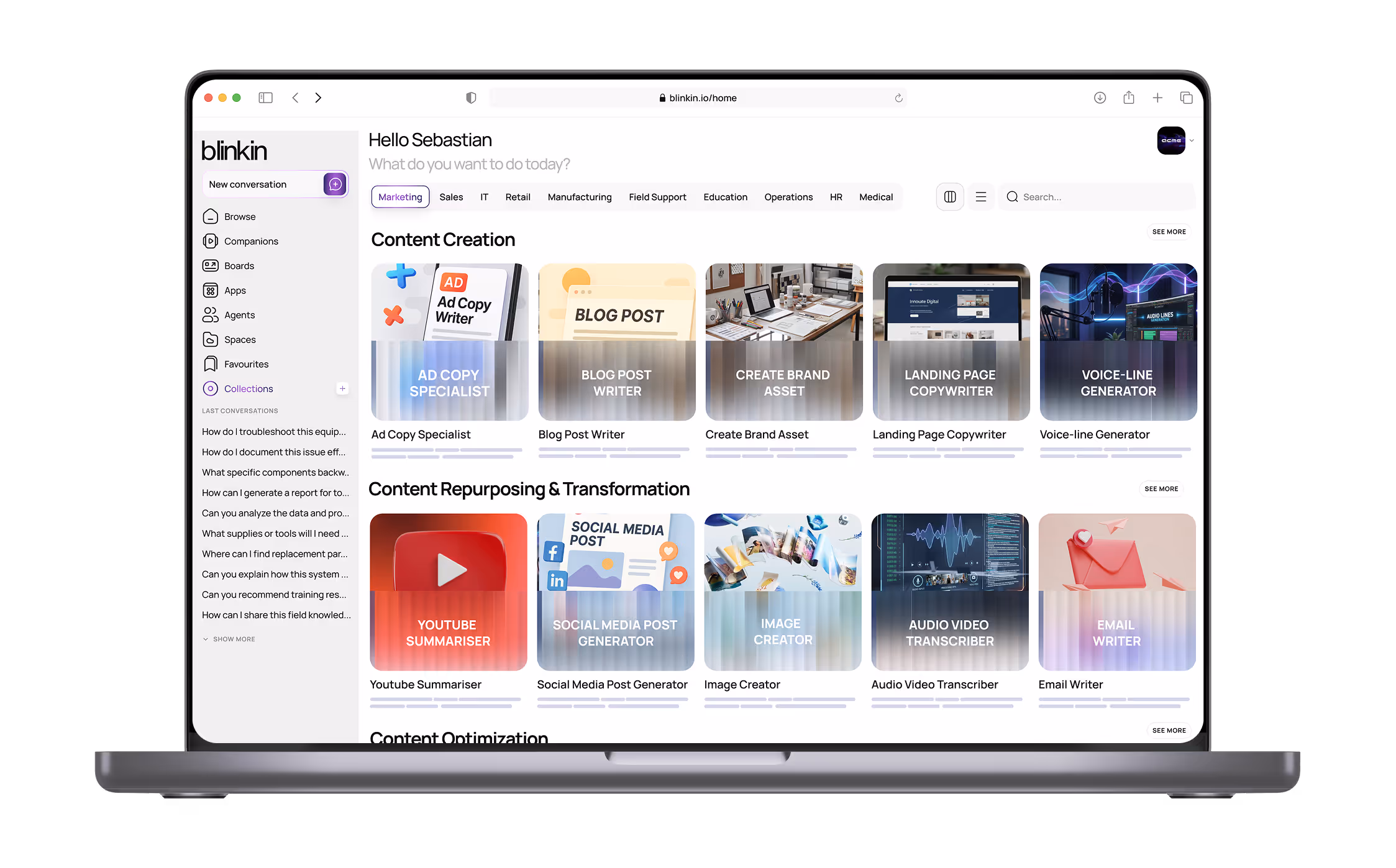Screen dimensions: 1396x868
Task: Switch to the Education category tab
Action: 725,197
